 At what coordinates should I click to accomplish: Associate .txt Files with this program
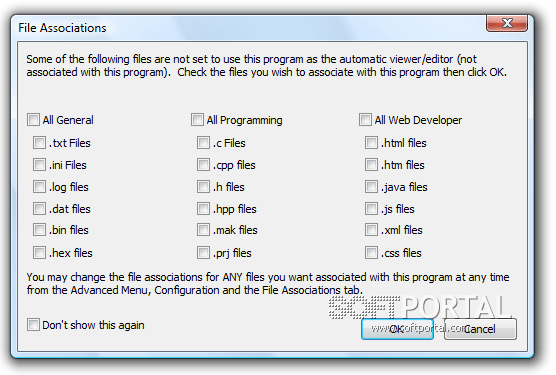pos(39,143)
